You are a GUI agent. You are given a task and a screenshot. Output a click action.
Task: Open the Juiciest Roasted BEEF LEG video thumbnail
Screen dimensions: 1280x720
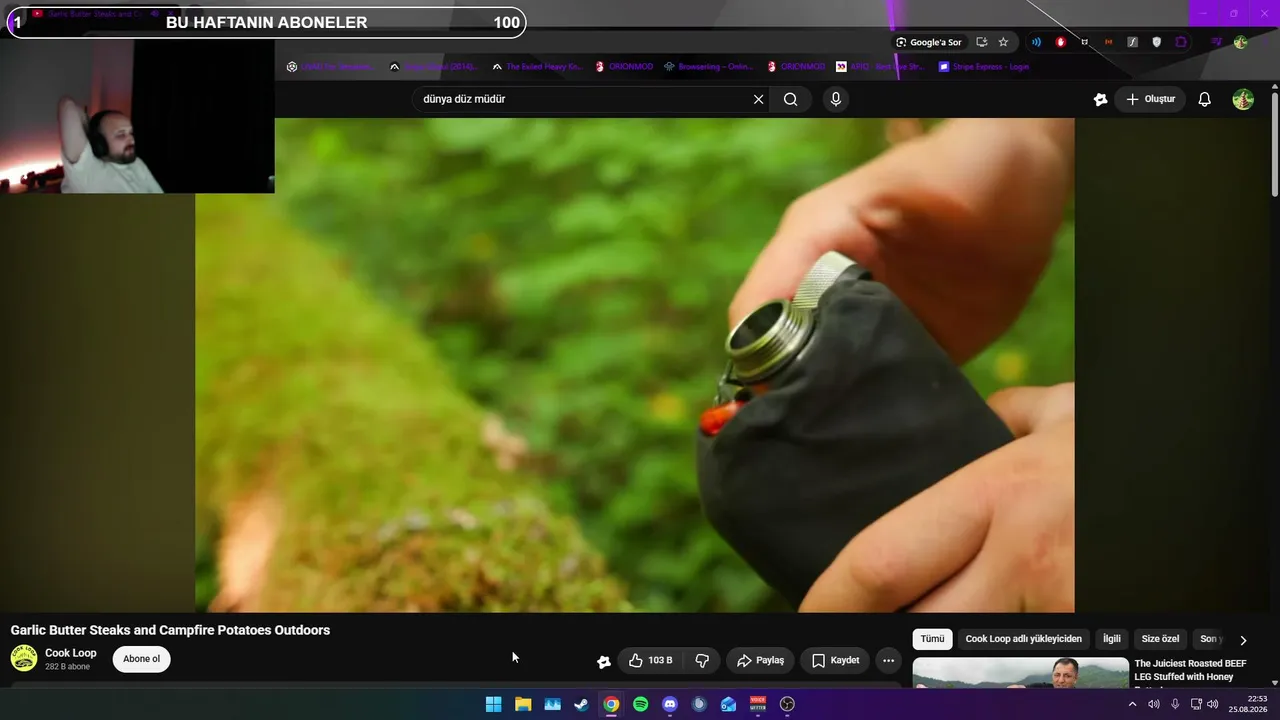[x=1020, y=672]
